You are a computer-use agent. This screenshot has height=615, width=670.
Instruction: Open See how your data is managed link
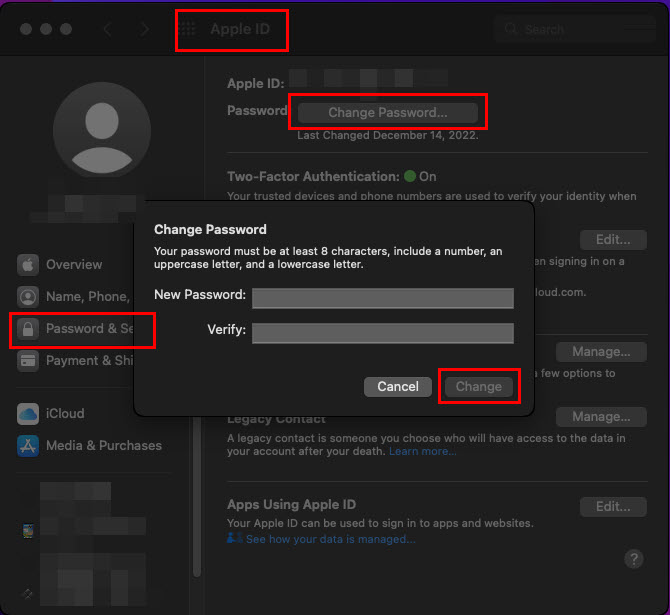330,539
